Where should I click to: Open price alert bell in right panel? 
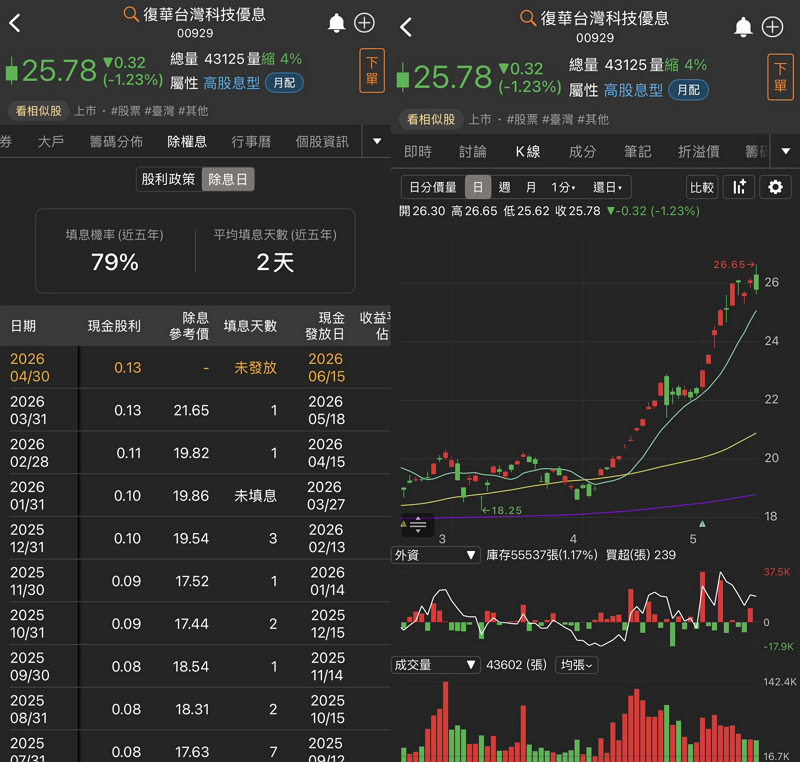743,27
